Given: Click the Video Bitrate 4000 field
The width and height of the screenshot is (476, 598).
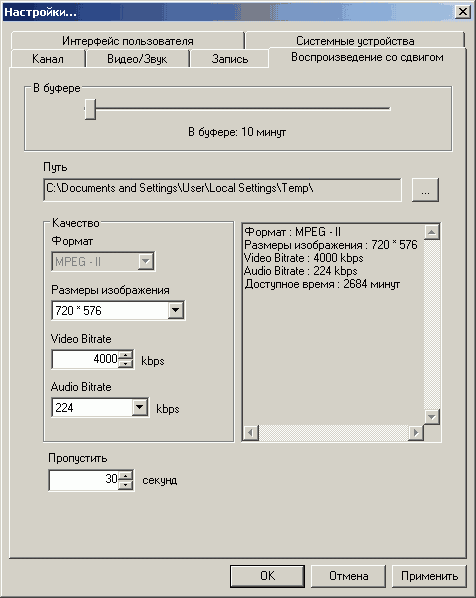Looking at the screenshot, I should pos(85,359).
